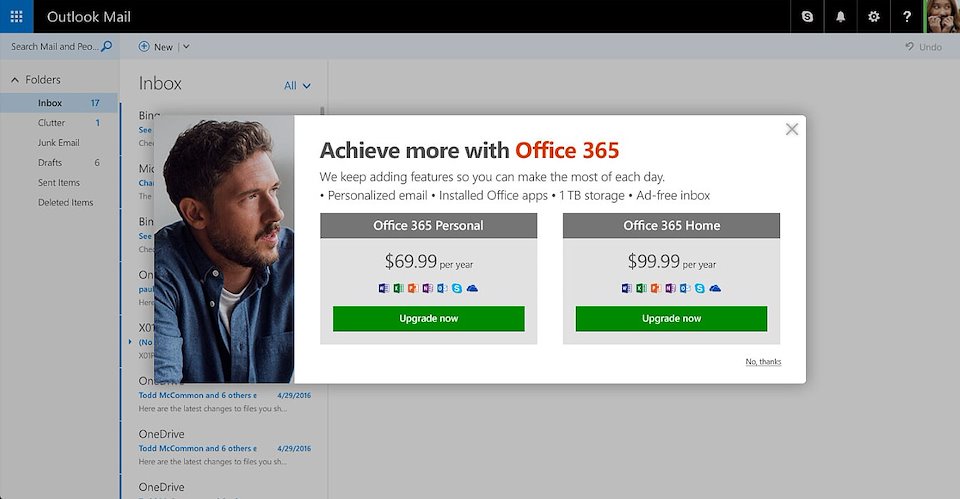Open the app launcher grid icon

[x=16, y=16]
